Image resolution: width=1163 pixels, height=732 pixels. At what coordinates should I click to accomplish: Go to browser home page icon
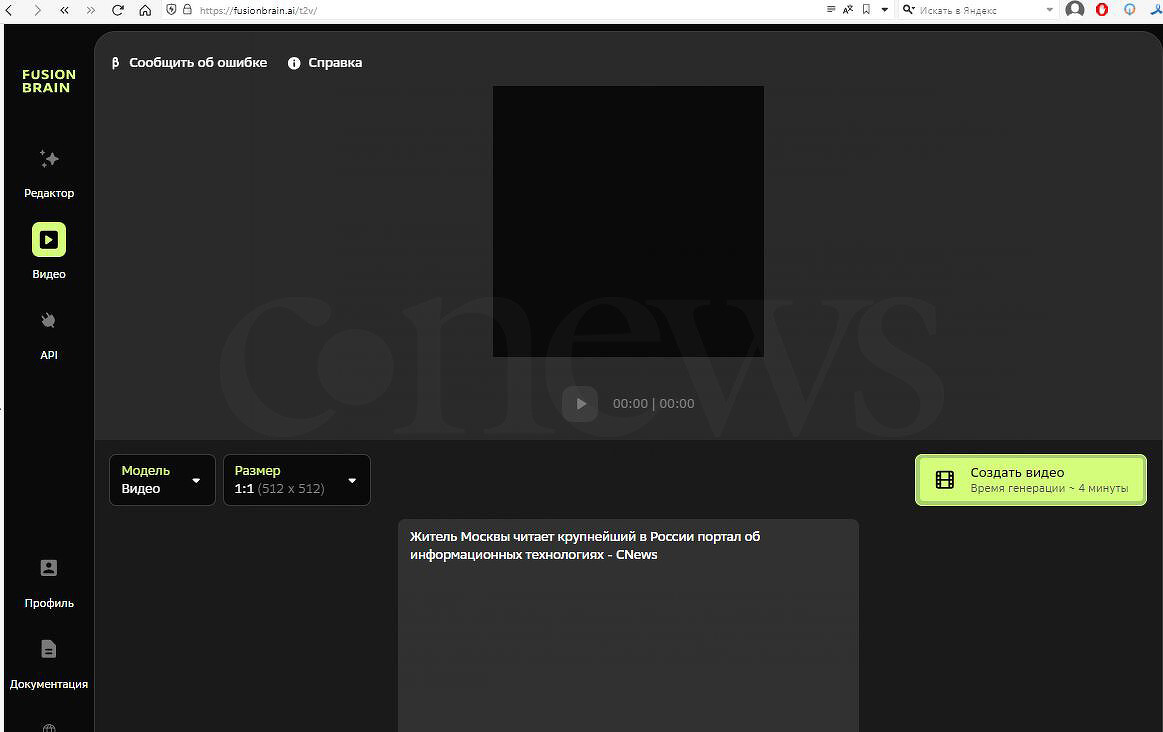(145, 10)
